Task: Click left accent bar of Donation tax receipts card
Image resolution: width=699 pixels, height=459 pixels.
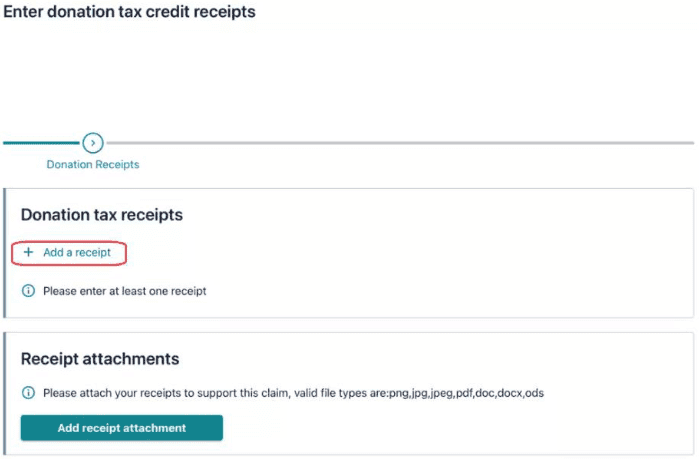Action: pyautogui.click(x=5, y=253)
